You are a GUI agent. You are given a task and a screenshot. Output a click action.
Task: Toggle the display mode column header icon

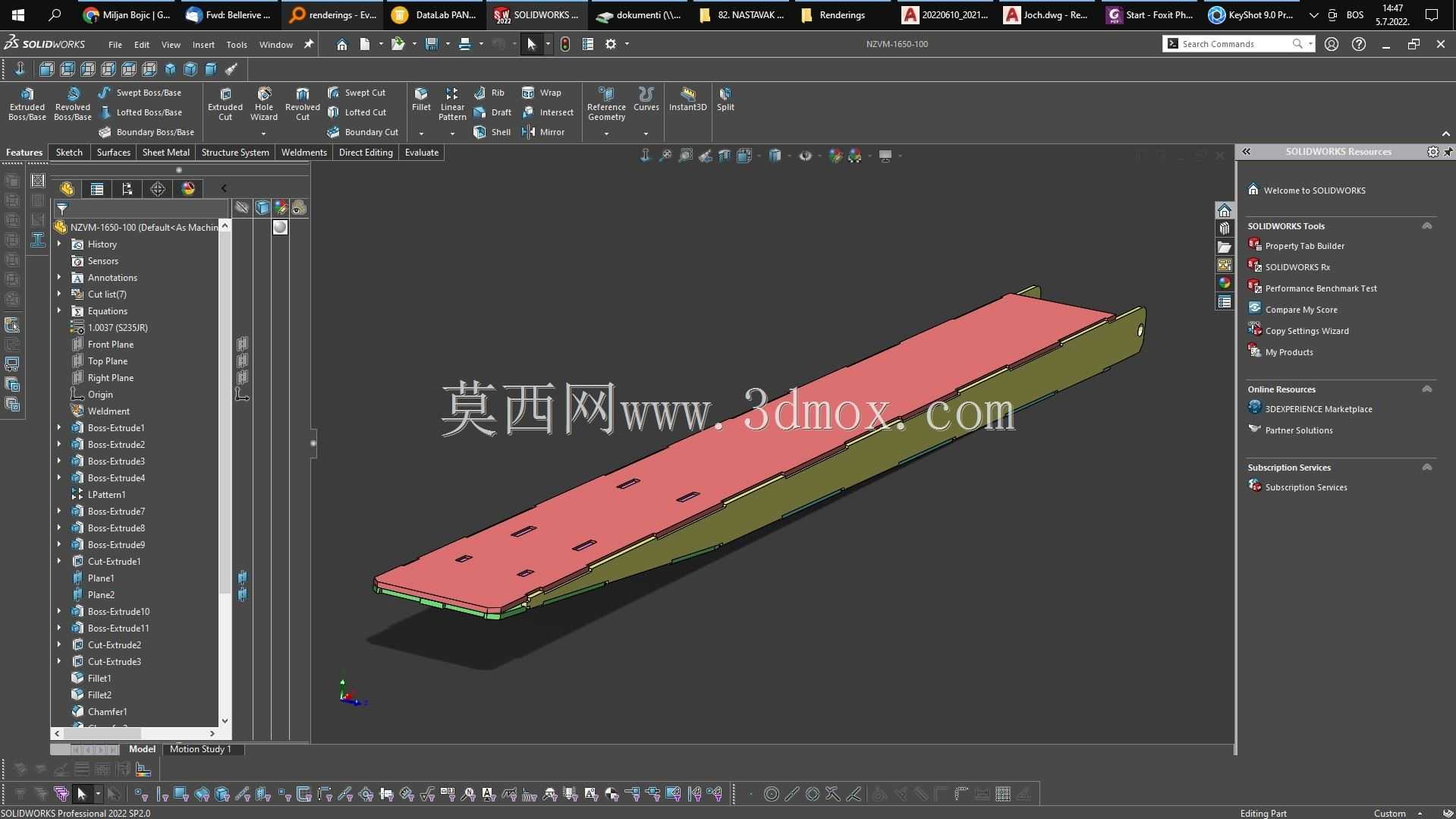click(262, 207)
